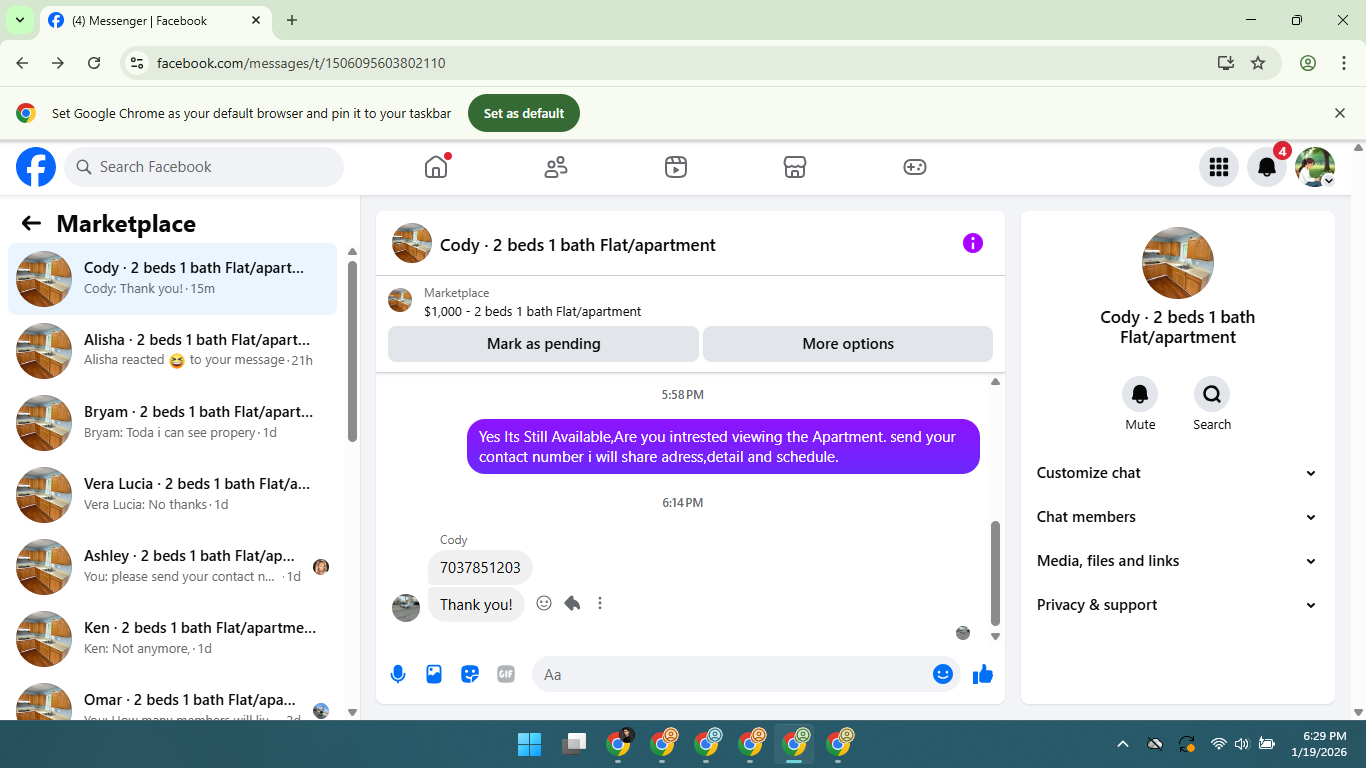1366x768 pixels.
Task: Open the Facebook apps grid menu
Action: (x=1218, y=167)
